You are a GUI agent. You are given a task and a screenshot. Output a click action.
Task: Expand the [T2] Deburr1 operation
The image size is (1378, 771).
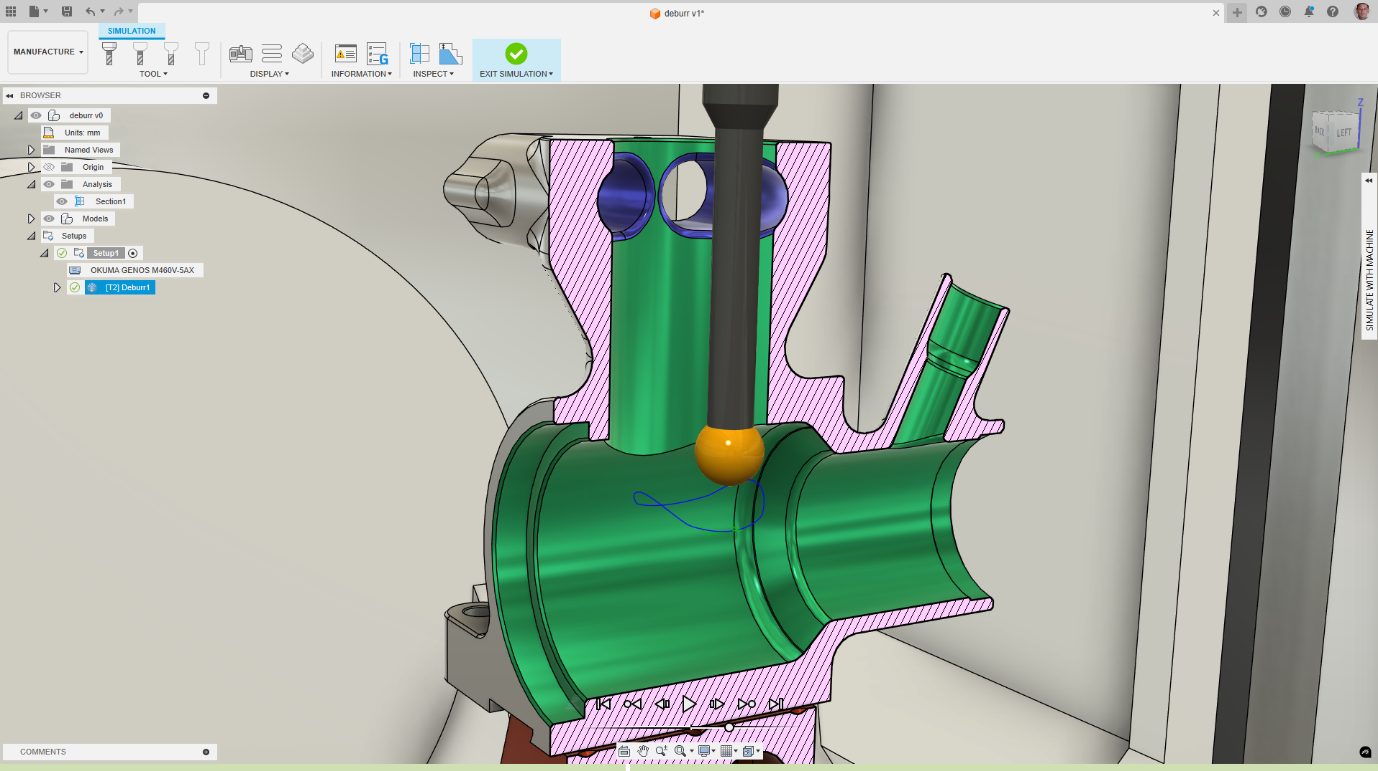pos(57,288)
